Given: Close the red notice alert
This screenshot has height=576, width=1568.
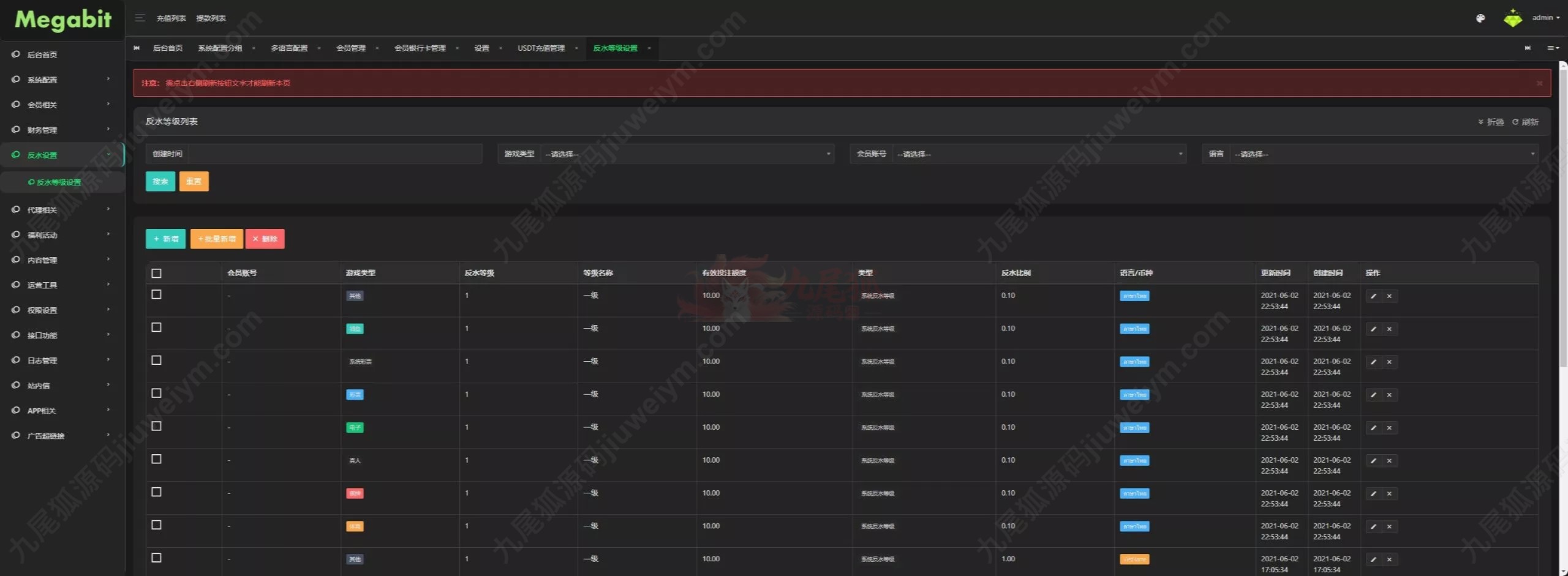Looking at the screenshot, I should [1539, 83].
